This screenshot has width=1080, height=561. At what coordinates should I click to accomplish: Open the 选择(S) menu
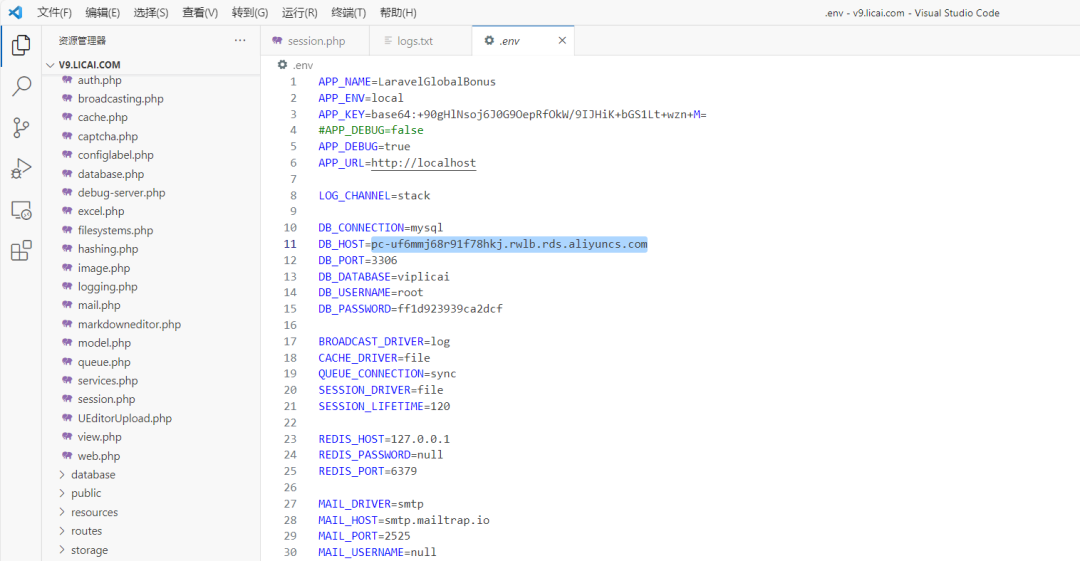point(151,12)
